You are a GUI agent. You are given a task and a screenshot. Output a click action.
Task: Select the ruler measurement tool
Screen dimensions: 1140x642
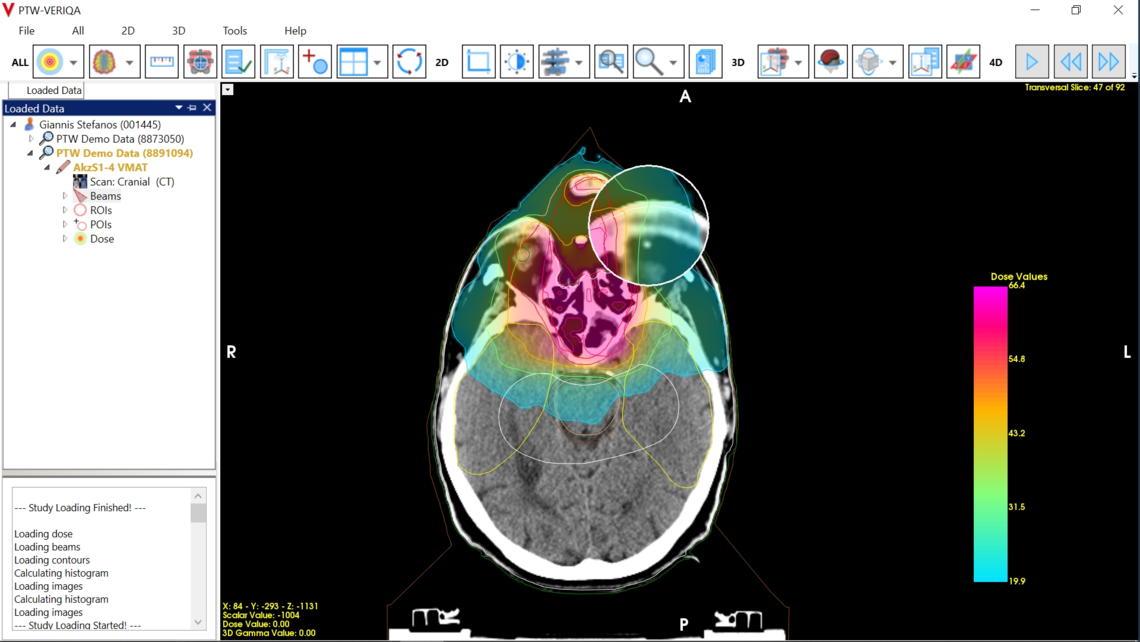(161, 61)
